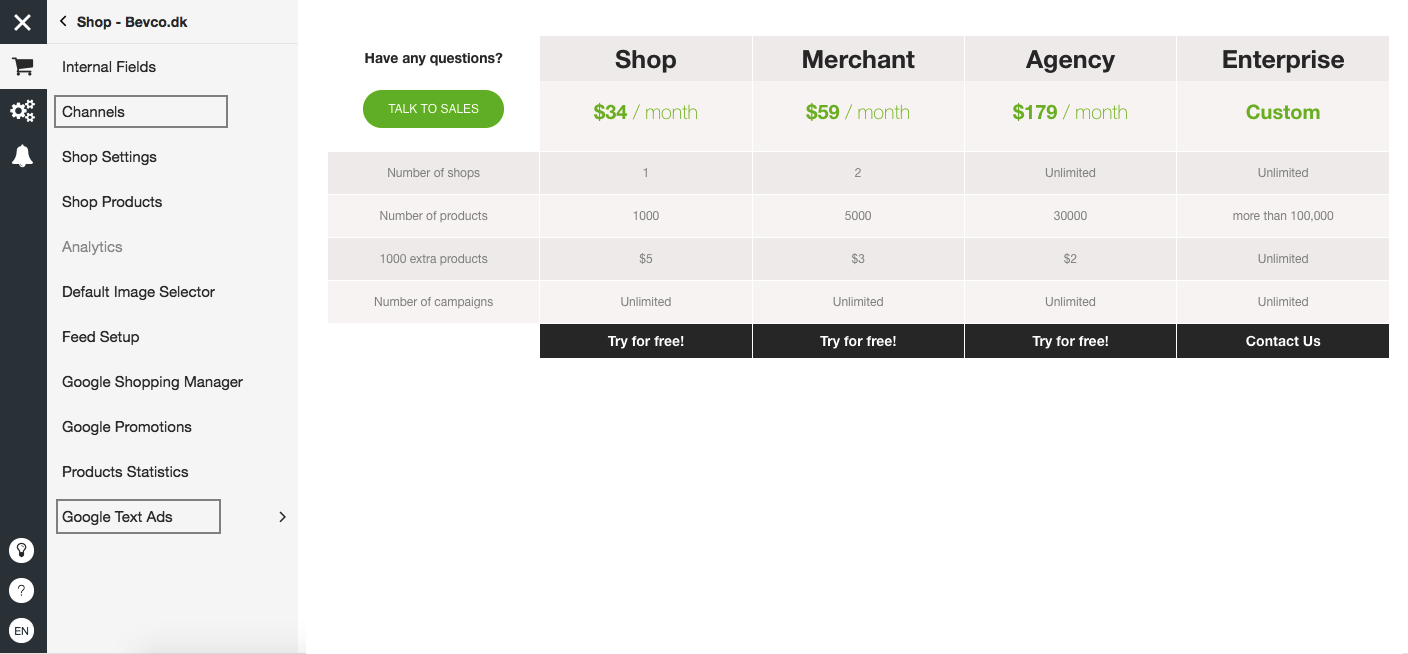Select Shop Settings in the sidebar
The width and height of the screenshot is (1408, 654).
tap(109, 157)
